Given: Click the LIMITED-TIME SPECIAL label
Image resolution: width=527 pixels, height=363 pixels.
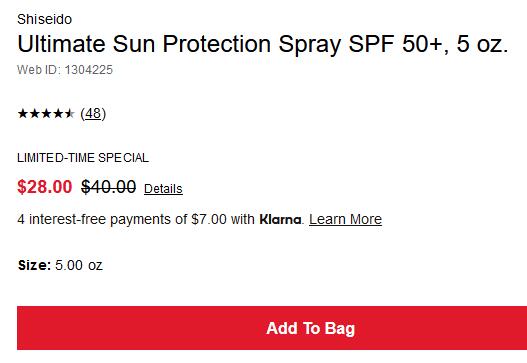Looking at the screenshot, I should 83,158.
